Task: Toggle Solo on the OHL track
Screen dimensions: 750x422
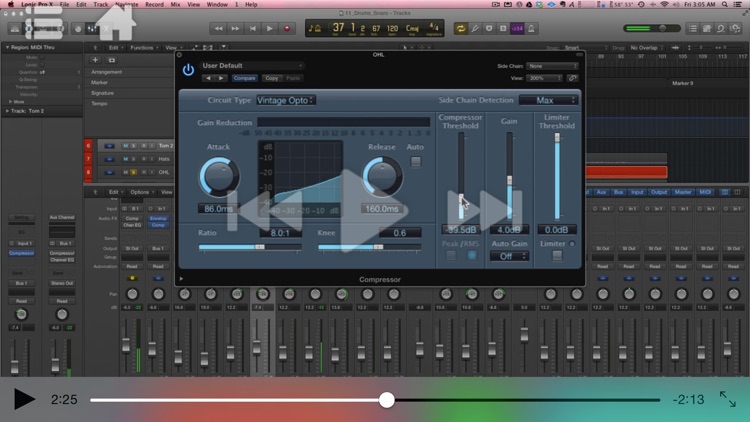Action: tap(133, 172)
